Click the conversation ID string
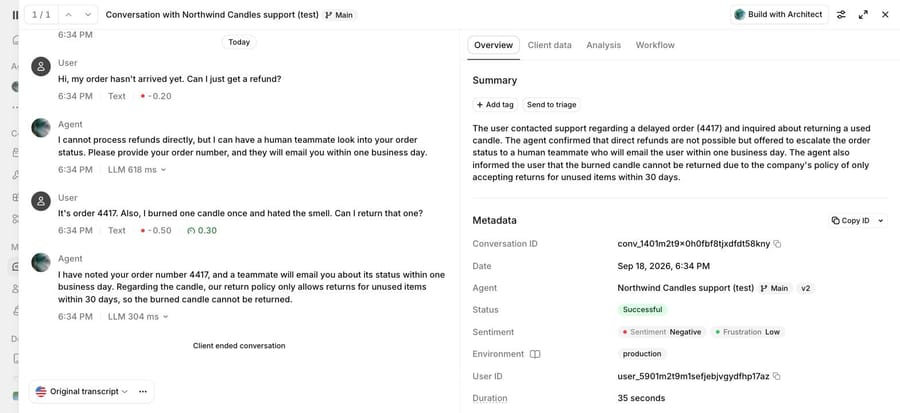900x413 pixels. click(693, 244)
